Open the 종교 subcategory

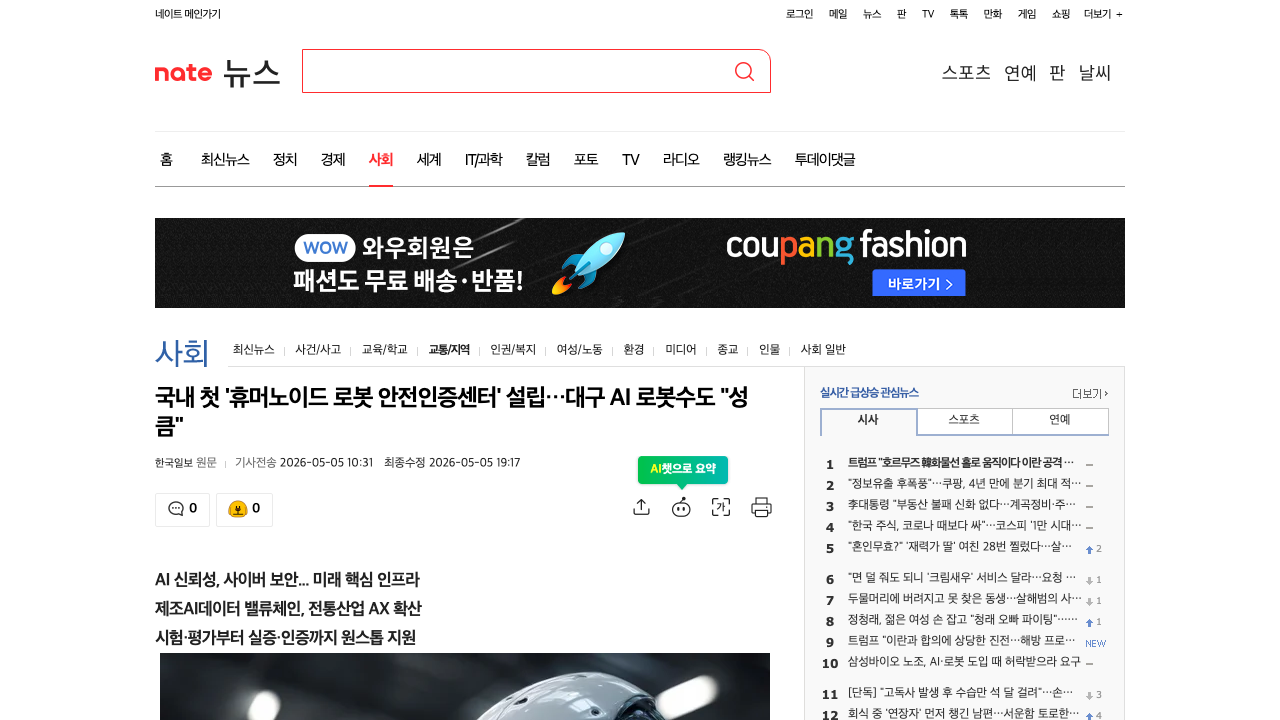(728, 349)
